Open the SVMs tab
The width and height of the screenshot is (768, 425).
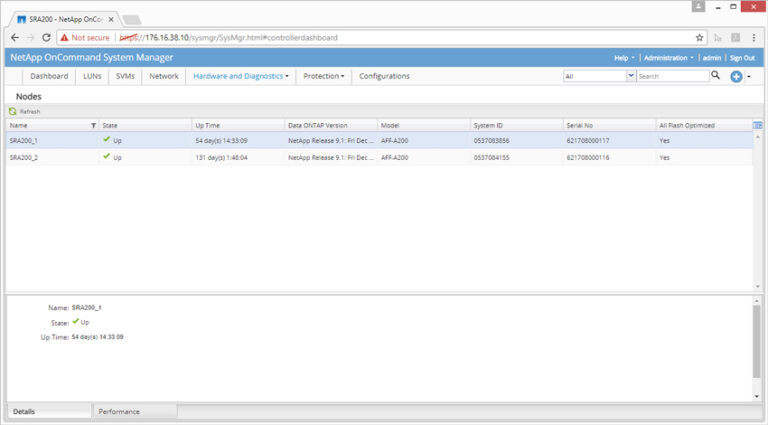click(125, 76)
